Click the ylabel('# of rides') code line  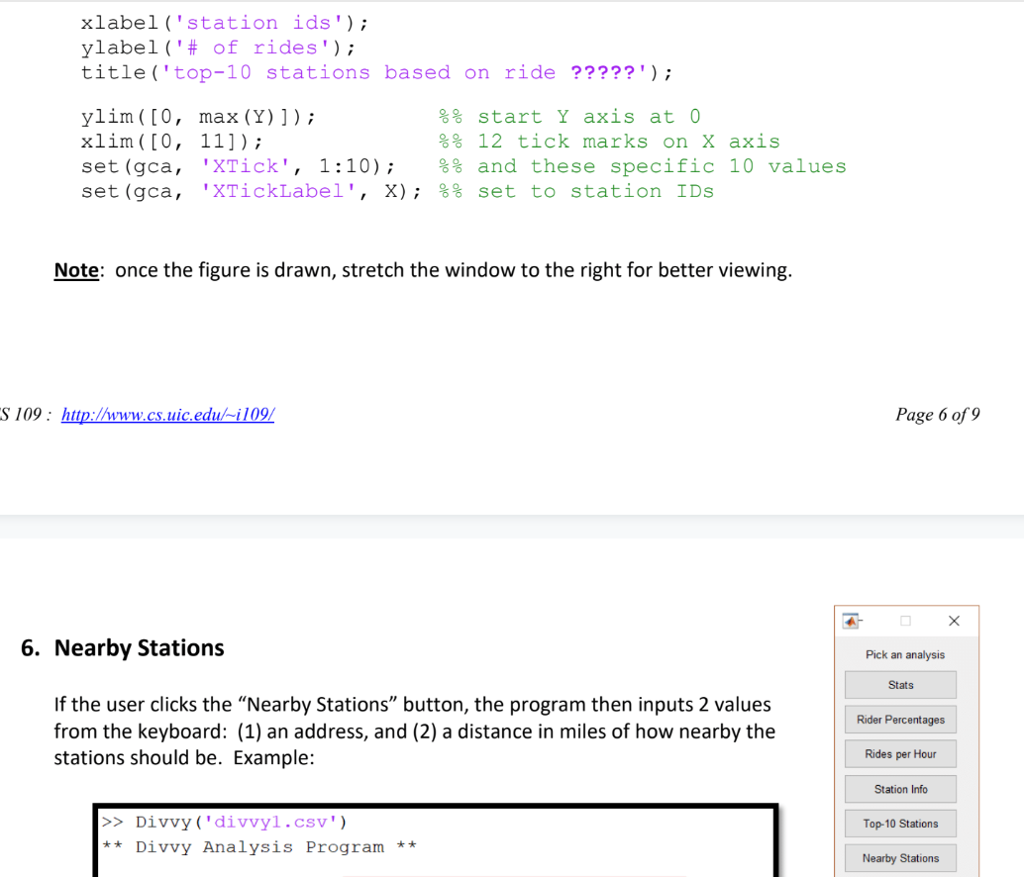pyautogui.click(x=217, y=47)
